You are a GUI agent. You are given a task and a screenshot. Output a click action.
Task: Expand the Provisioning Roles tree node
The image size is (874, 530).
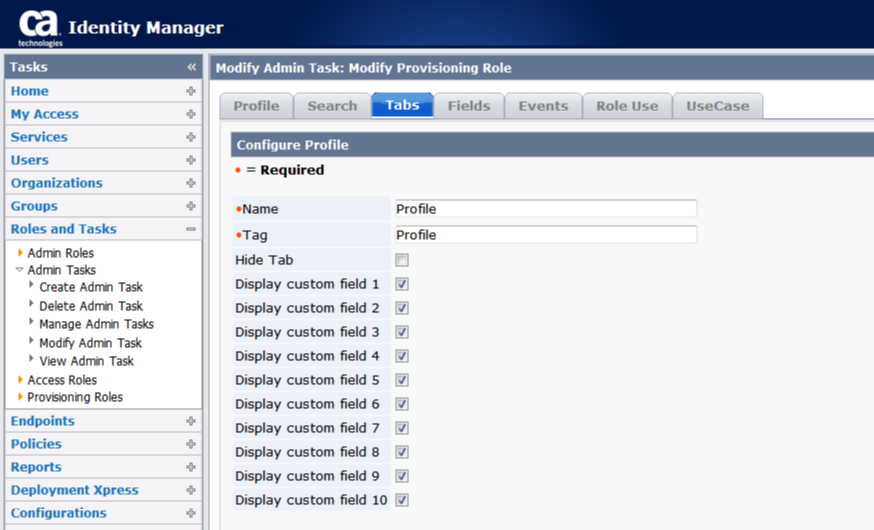[x=20, y=397]
